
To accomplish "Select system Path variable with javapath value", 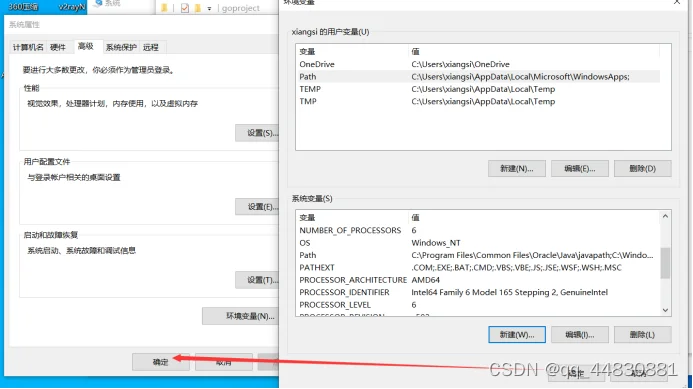I will point(478,255).
